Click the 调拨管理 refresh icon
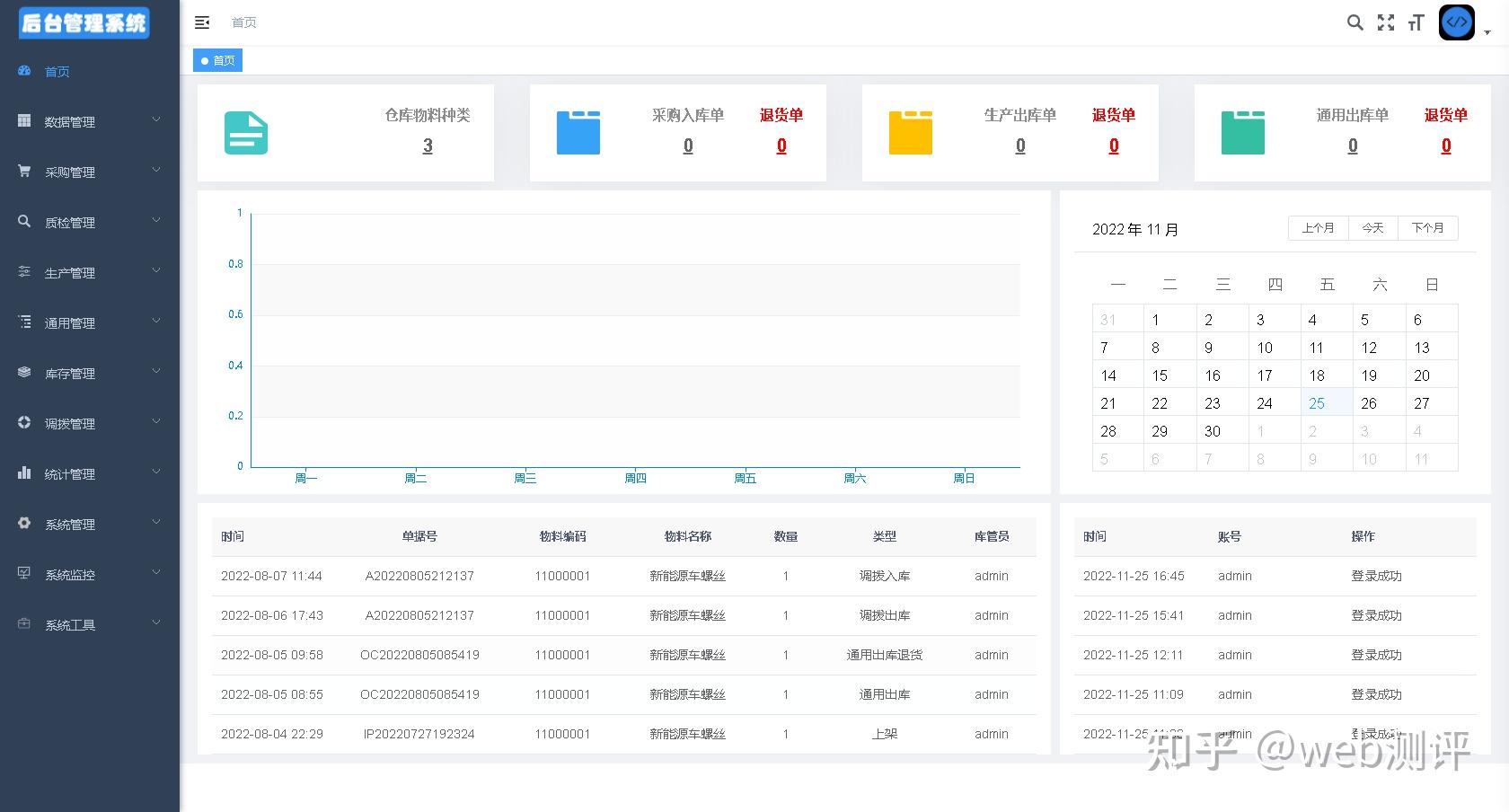This screenshot has width=1509, height=812. (23, 422)
